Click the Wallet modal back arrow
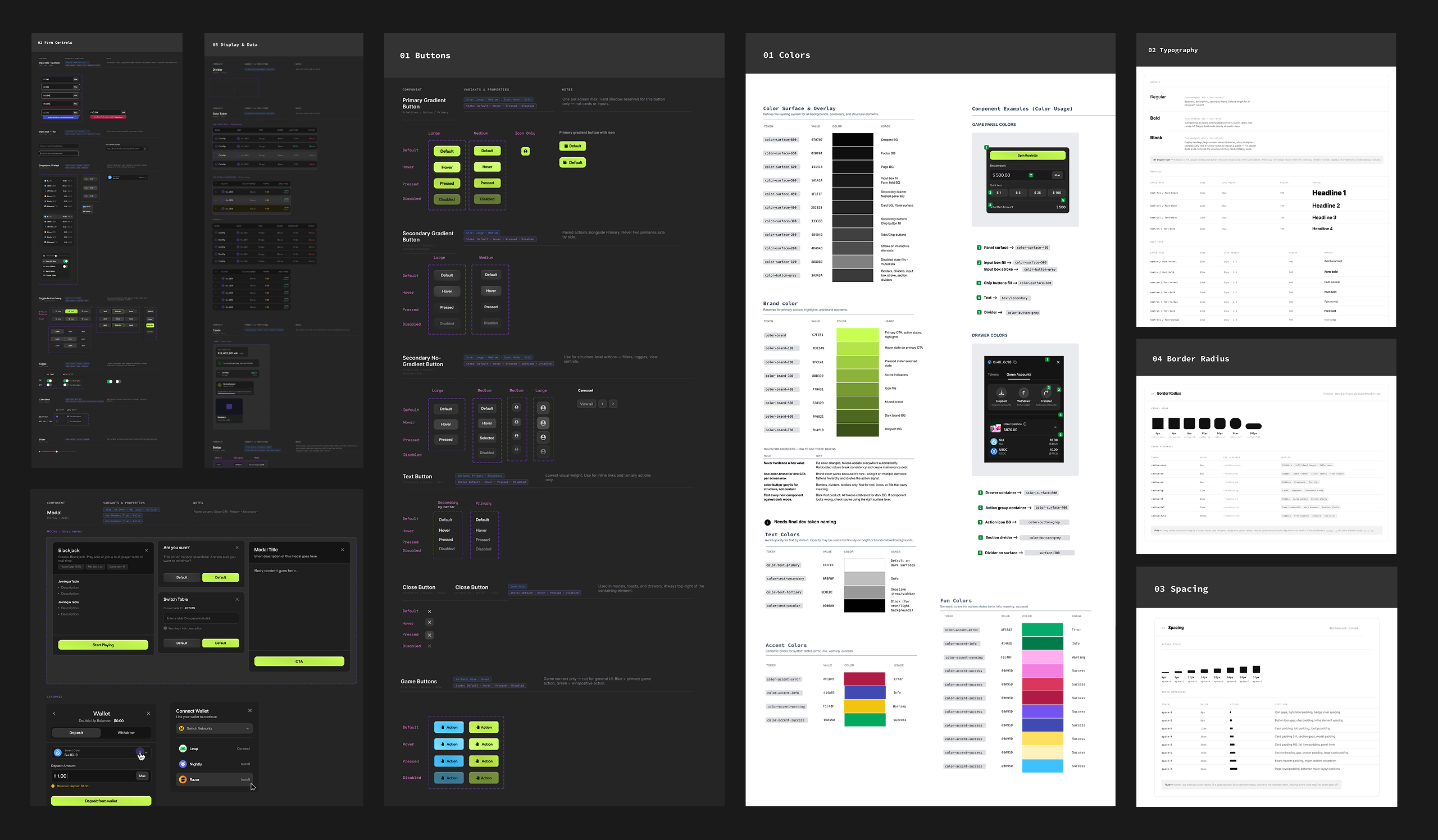The height and width of the screenshot is (840, 1438). click(54, 714)
